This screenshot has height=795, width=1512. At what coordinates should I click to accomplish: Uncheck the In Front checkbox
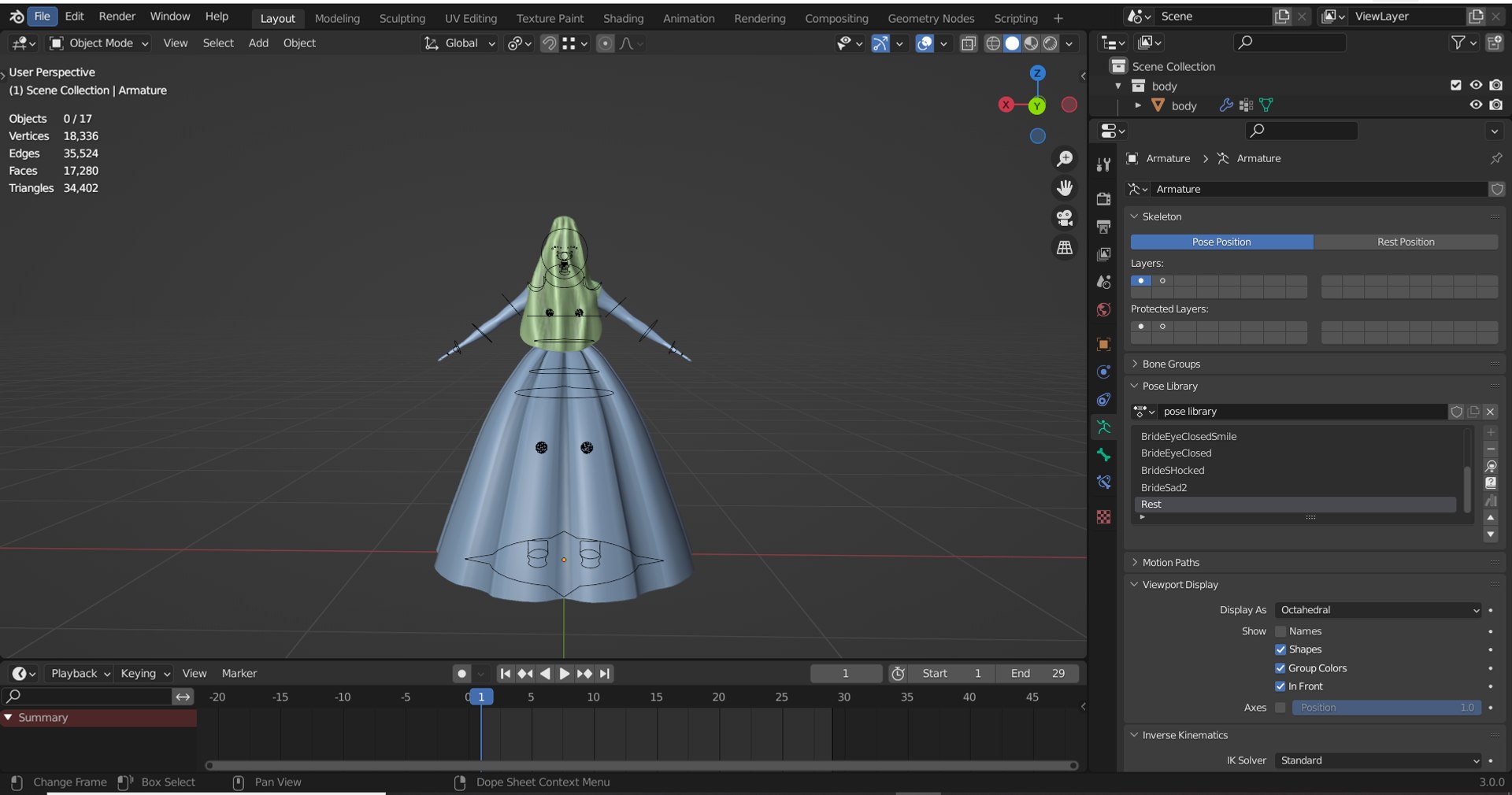[x=1280, y=686]
